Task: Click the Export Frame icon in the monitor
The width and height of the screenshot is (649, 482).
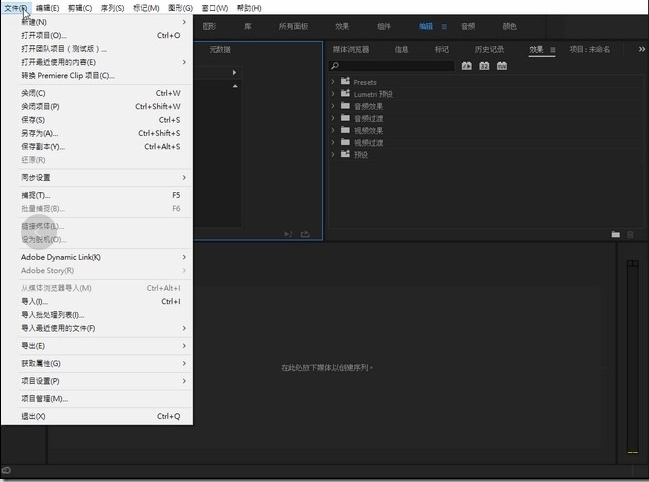Action: coord(305,234)
